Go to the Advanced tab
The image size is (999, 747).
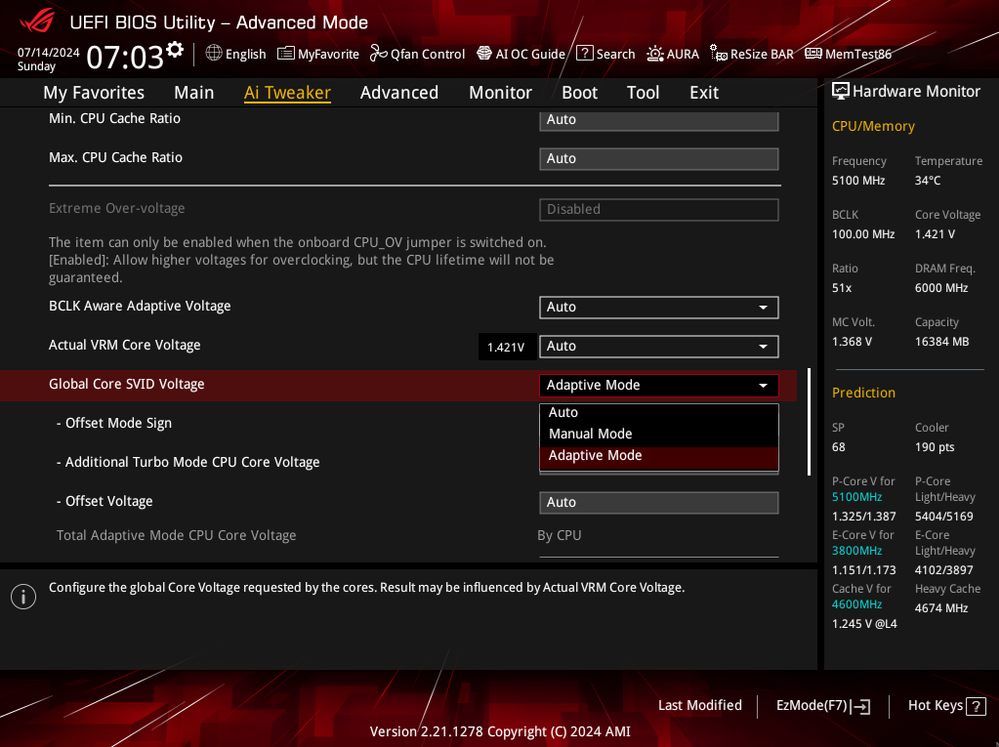pyautogui.click(x=399, y=92)
